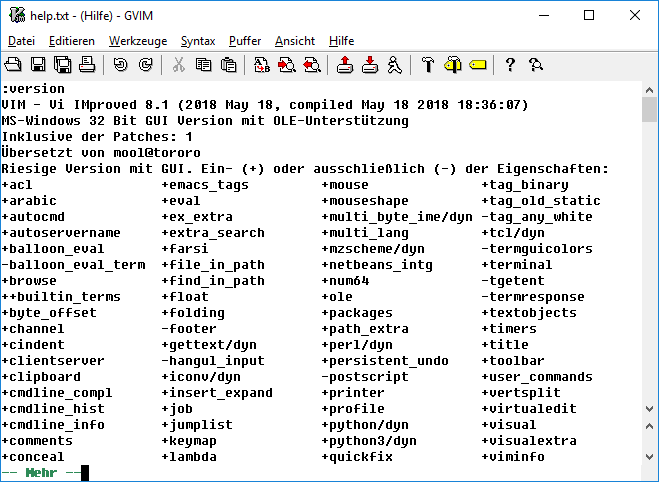
Task: Click the '+tag_binary' feature entry
Action: point(525,184)
